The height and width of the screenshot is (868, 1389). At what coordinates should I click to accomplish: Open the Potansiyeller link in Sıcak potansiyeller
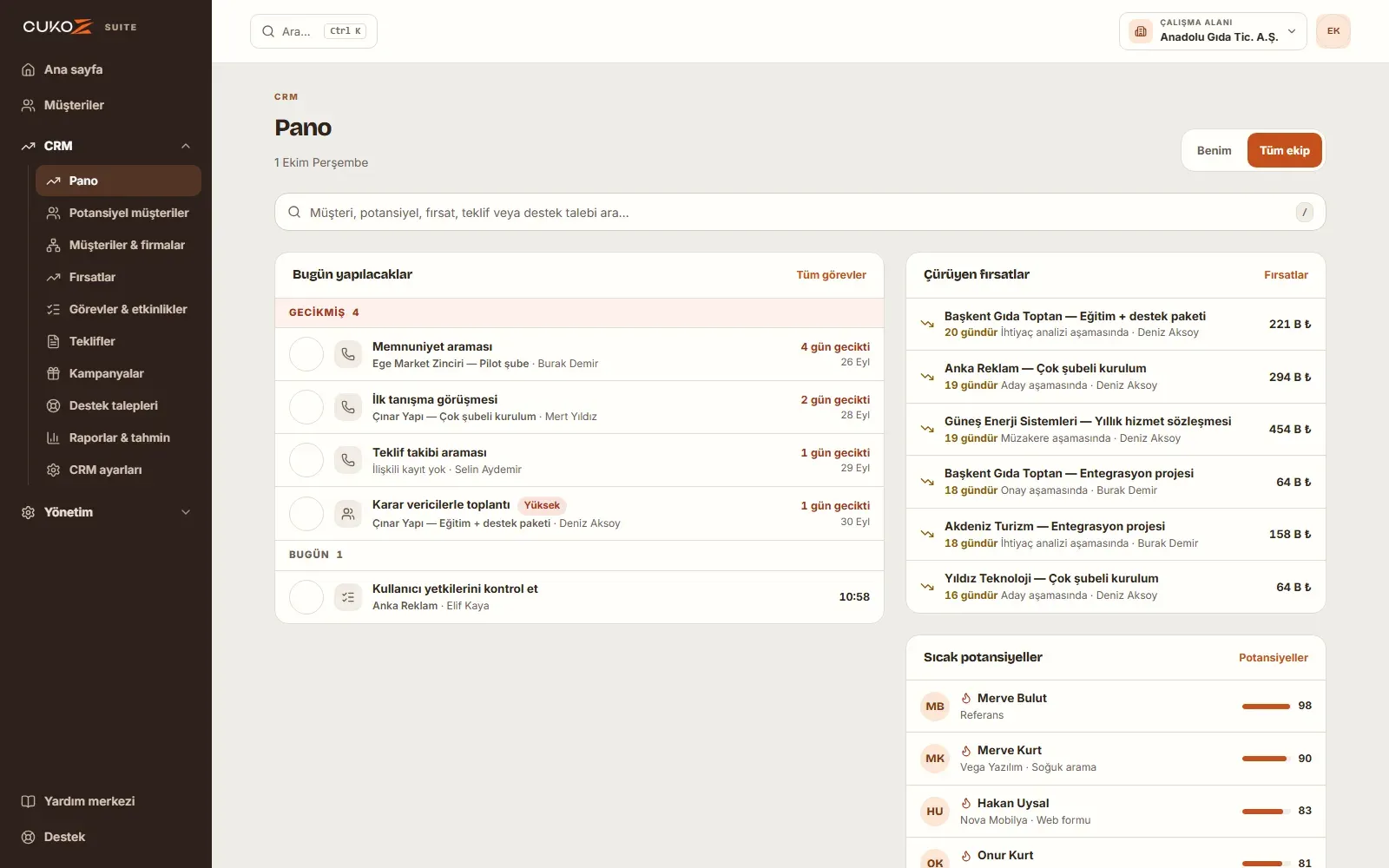coord(1273,658)
